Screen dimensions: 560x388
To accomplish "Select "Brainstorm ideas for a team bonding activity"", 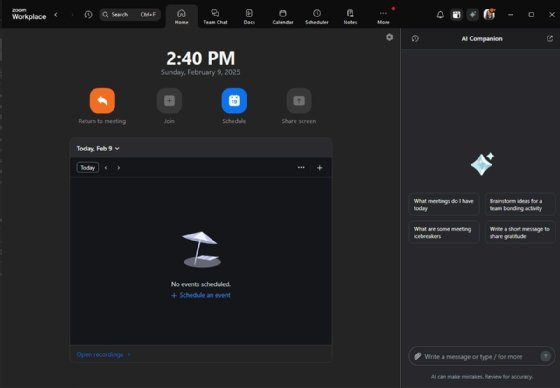I will (520, 205).
